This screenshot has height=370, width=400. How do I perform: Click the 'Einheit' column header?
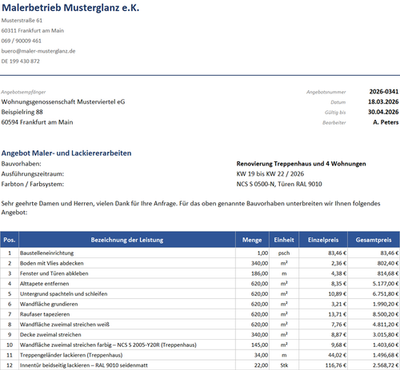point(284,240)
